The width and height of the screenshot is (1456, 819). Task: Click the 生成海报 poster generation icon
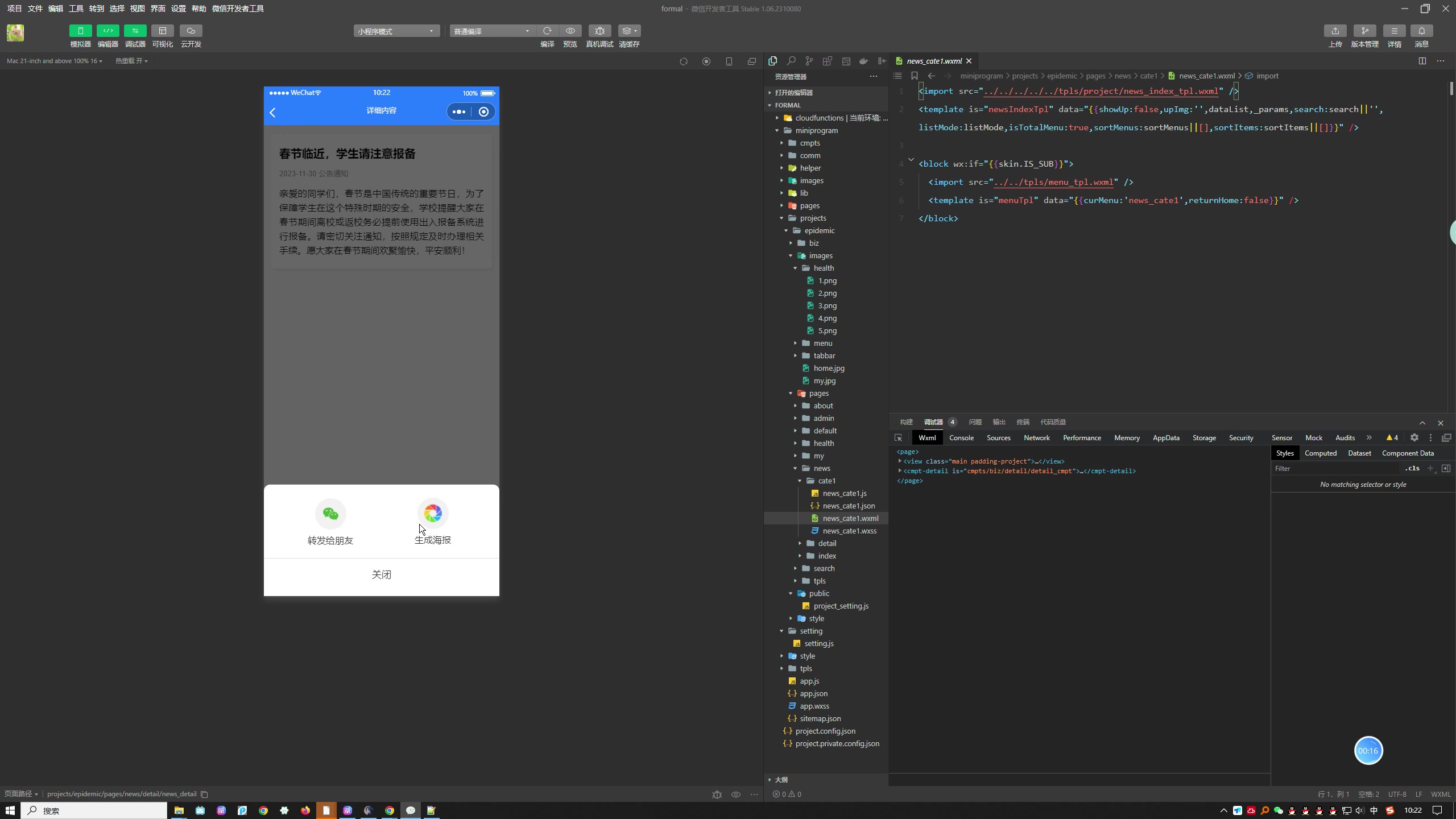(432, 513)
